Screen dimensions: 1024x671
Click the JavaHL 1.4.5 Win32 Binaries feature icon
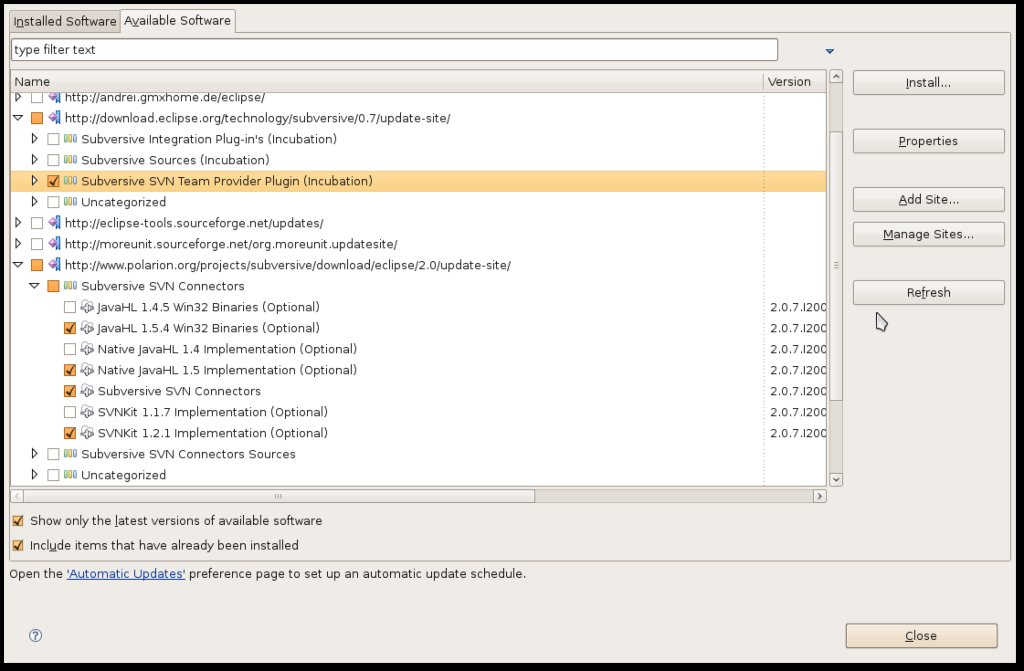pyautogui.click(x=87, y=306)
